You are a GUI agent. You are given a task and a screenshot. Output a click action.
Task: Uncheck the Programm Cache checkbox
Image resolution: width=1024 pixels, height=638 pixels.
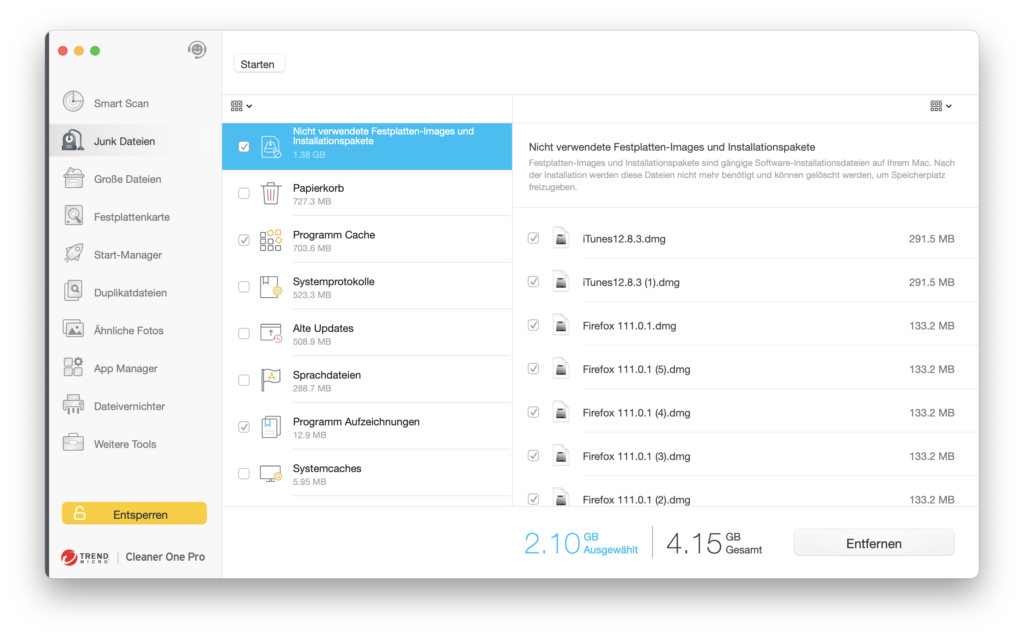pos(244,240)
